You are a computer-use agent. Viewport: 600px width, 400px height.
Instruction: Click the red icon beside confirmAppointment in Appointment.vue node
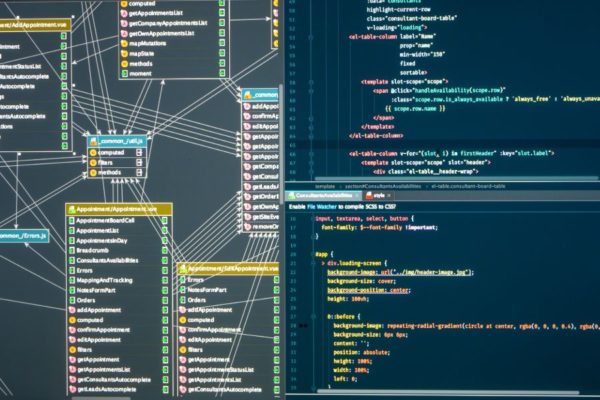(72, 330)
